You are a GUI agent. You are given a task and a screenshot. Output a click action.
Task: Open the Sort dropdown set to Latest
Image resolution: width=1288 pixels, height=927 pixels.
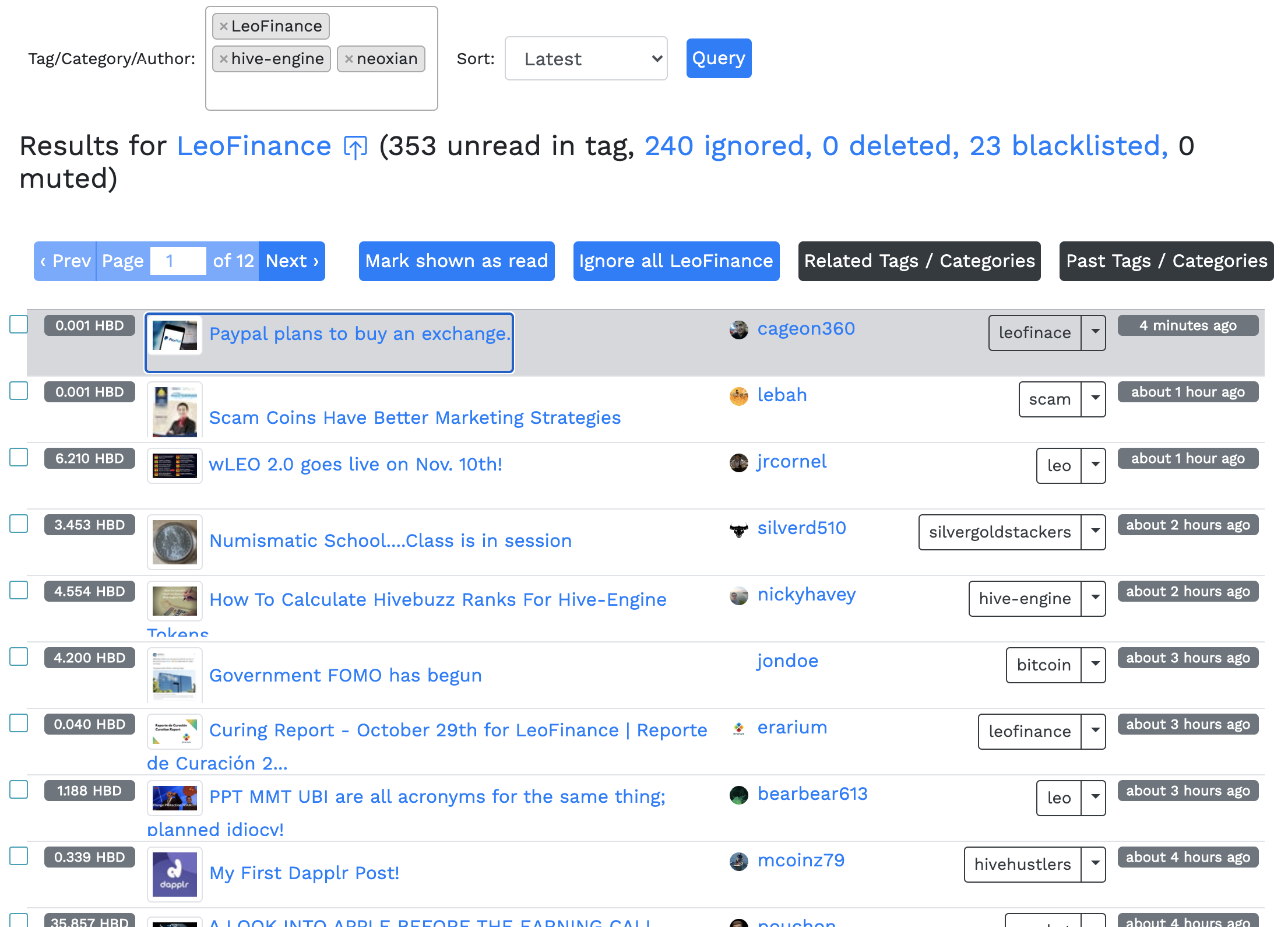(x=586, y=59)
